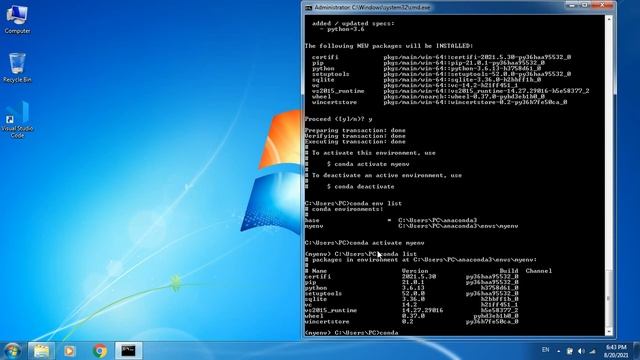Screen dimensions: 640x360
Task: Click the cmd.exe title bar system icon
Action: tap(309, 8)
